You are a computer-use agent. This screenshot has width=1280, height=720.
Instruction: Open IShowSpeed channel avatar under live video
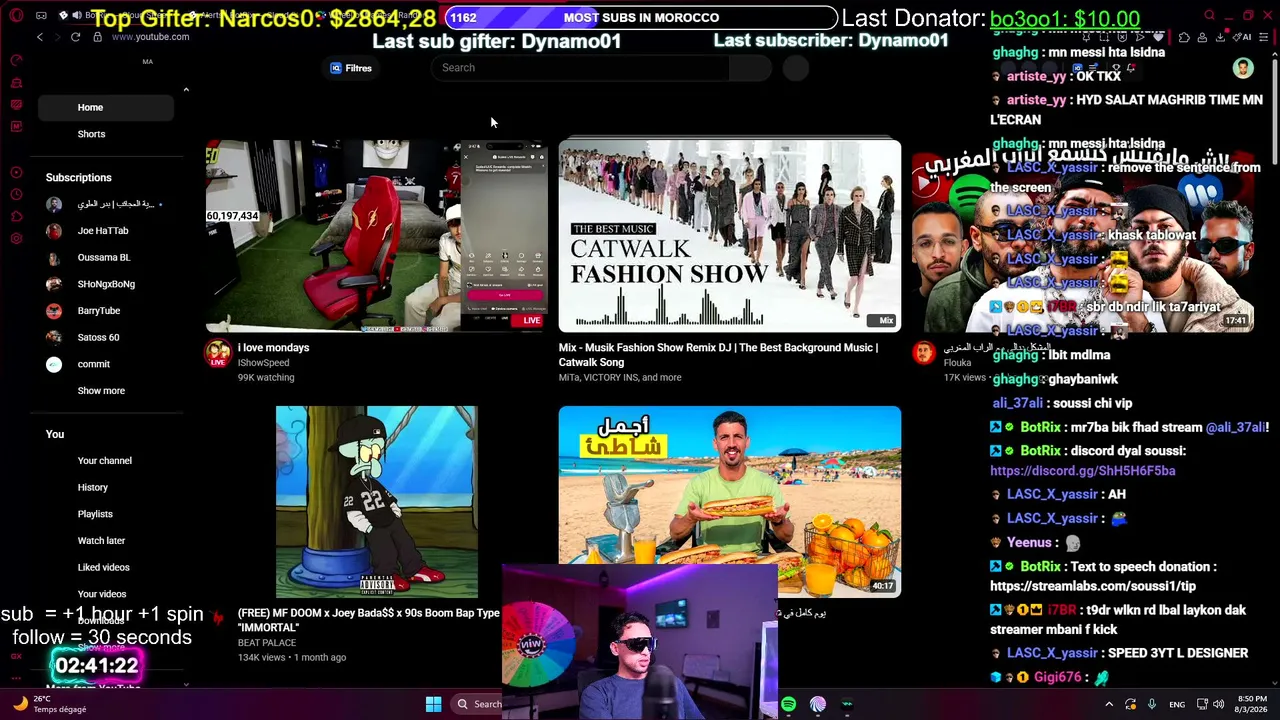pos(217,354)
